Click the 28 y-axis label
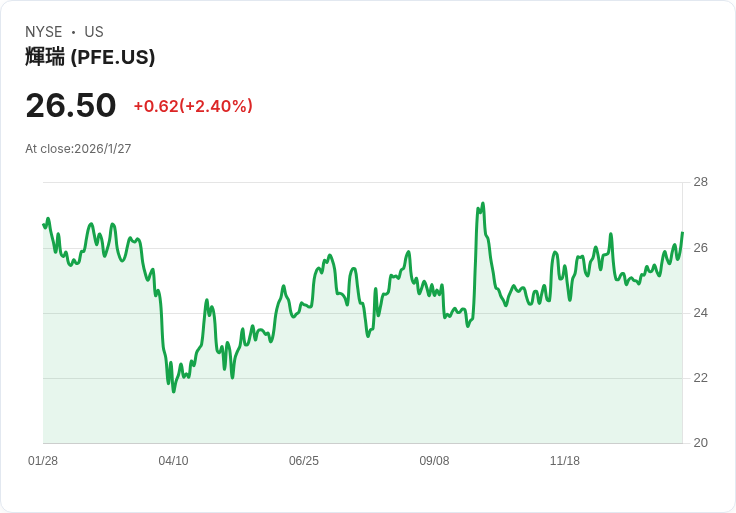 [x=700, y=182]
